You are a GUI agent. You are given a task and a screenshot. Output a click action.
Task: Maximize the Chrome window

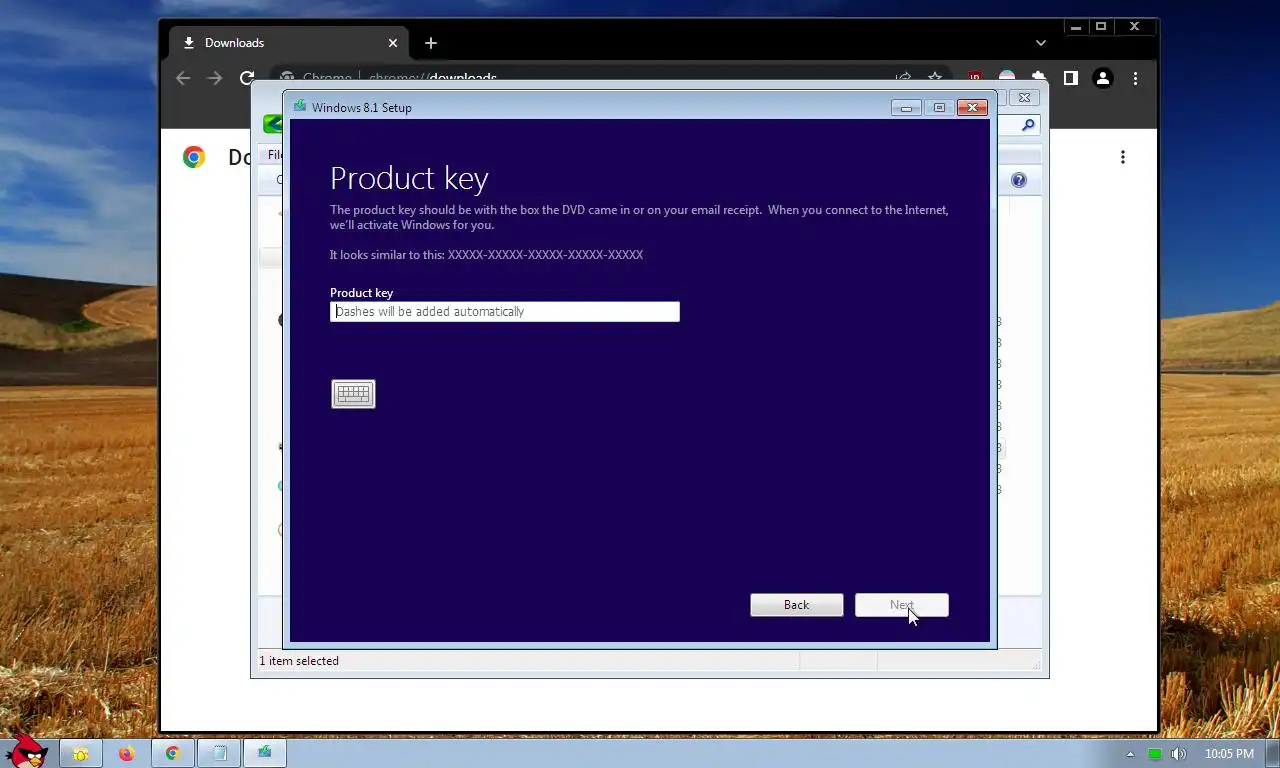tap(1101, 27)
